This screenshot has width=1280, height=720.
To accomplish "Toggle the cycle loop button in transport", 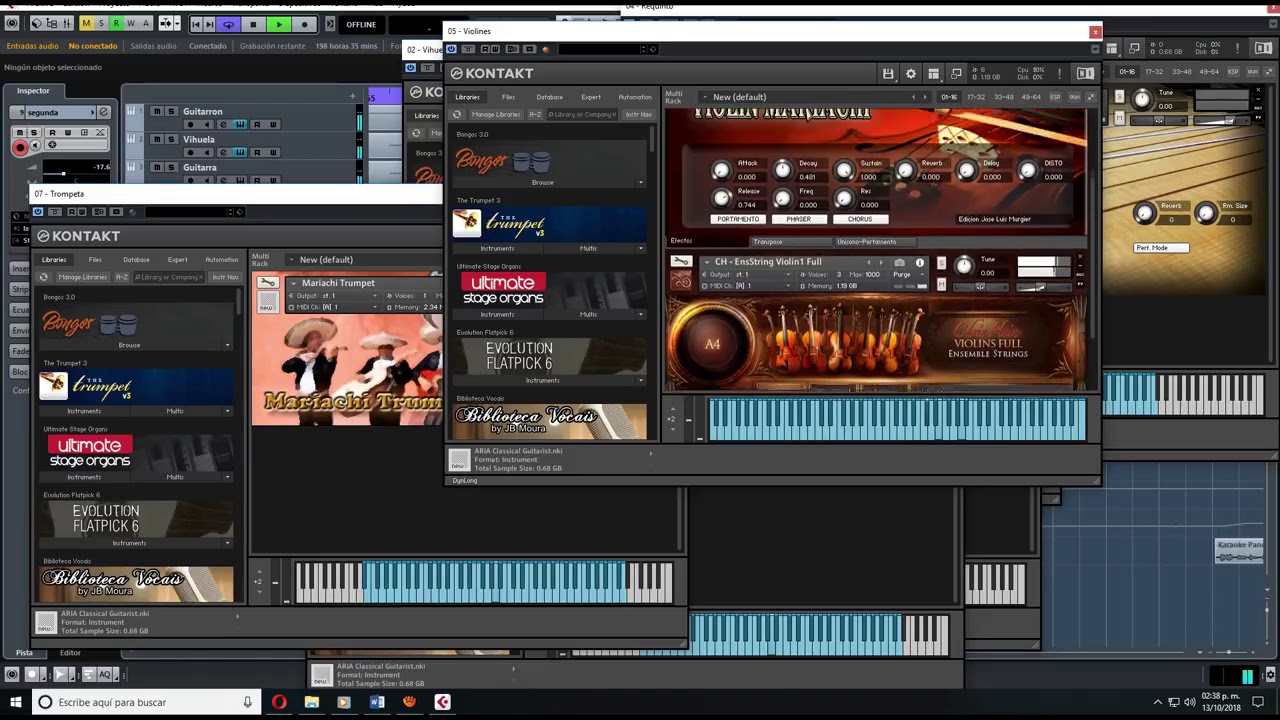I will click(x=229, y=24).
